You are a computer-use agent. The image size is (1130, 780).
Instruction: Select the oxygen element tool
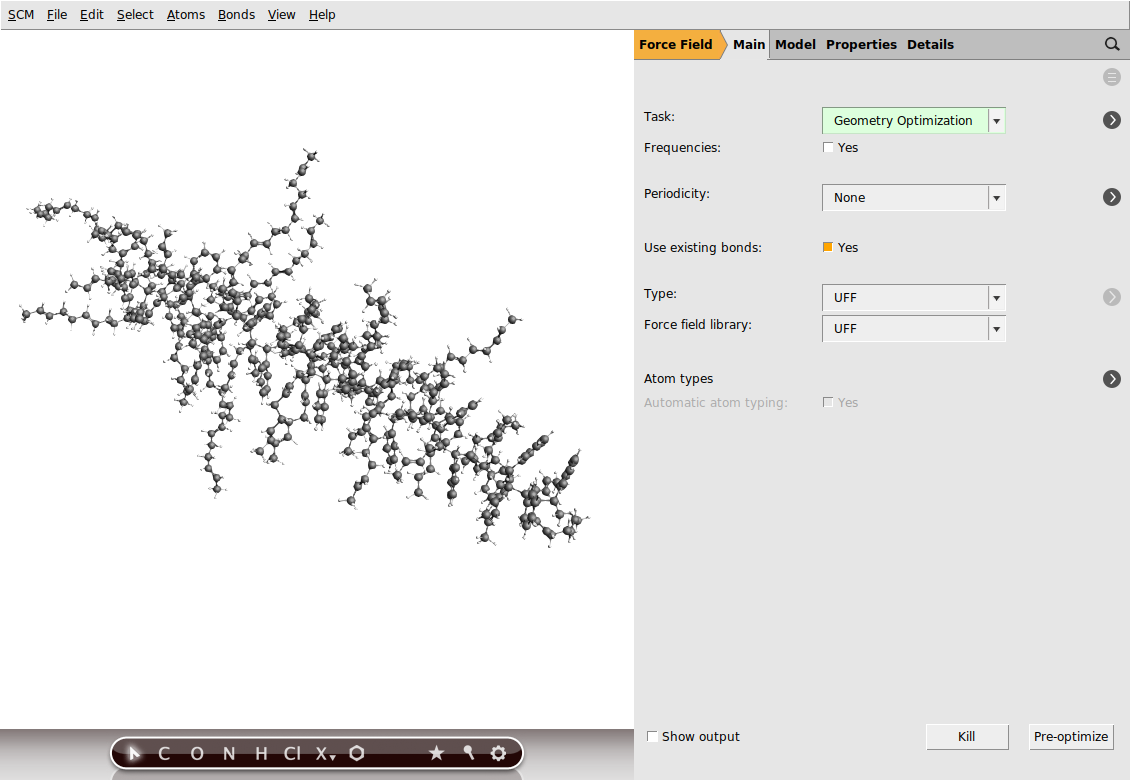pyautogui.click(x=197, y=753)
